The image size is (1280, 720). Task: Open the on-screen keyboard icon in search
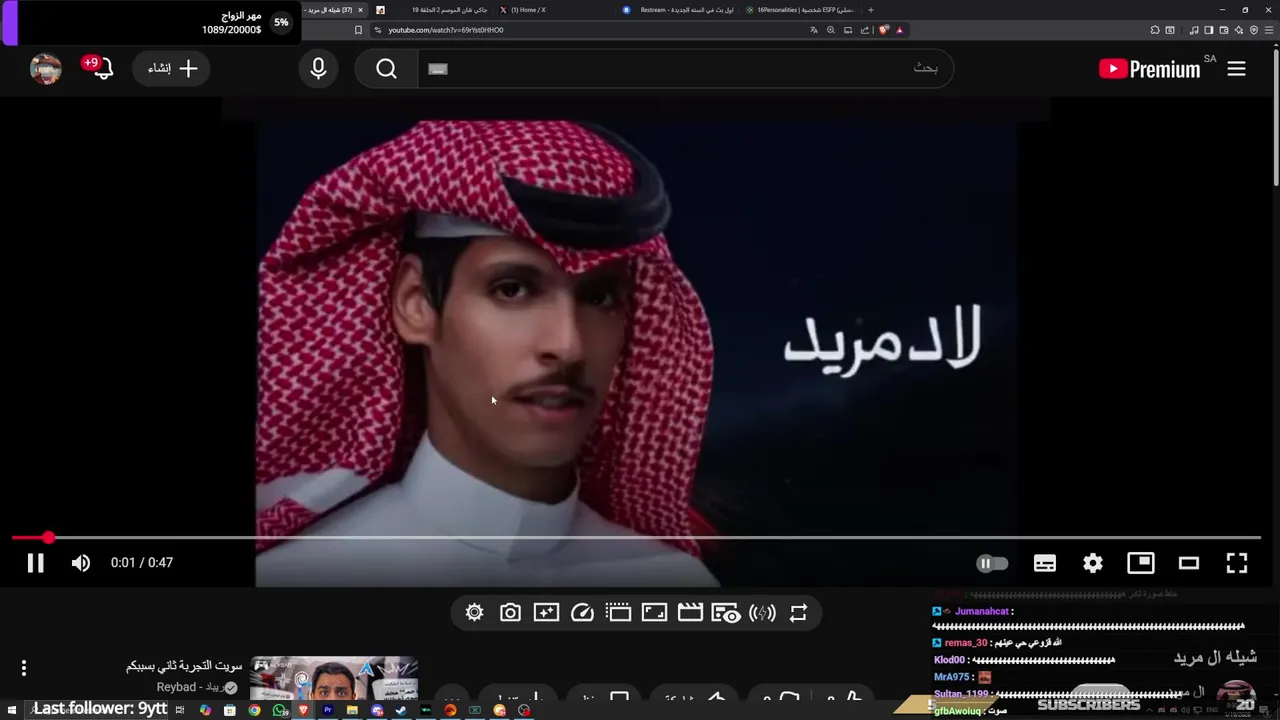click(x=437, y=69)
